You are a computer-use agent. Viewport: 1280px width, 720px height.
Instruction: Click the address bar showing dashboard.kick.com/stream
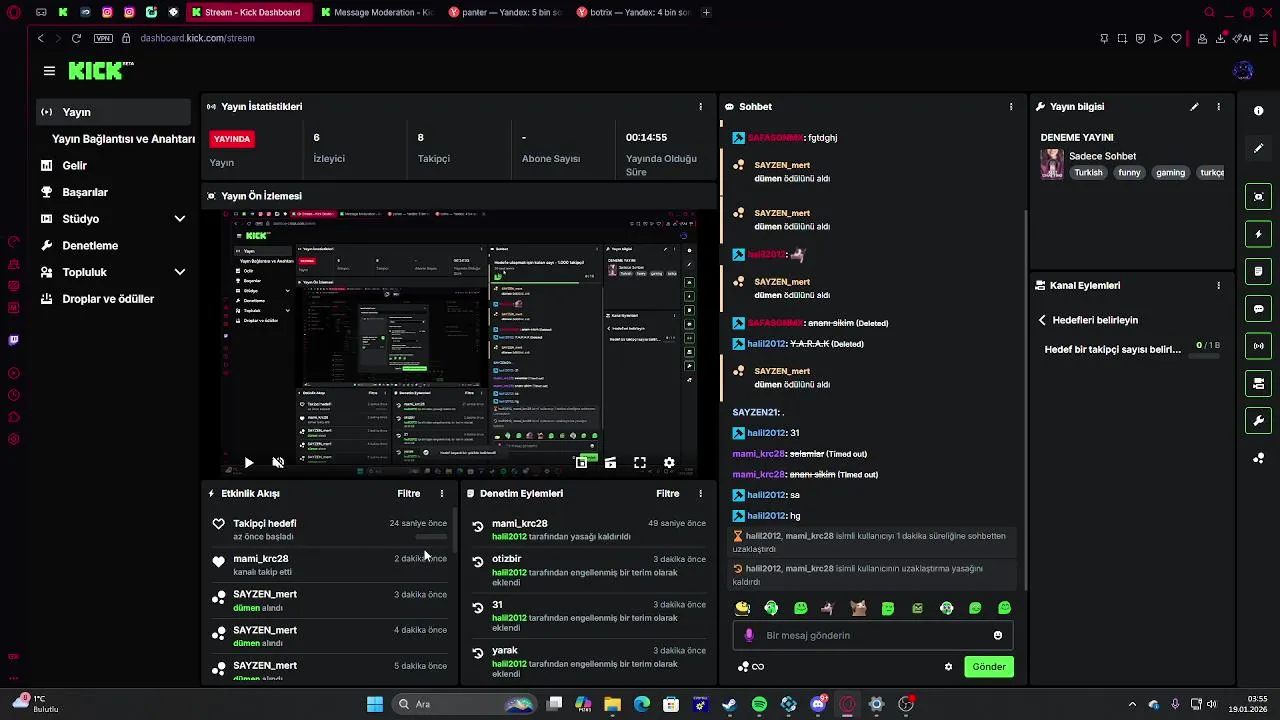click(197, 38)
